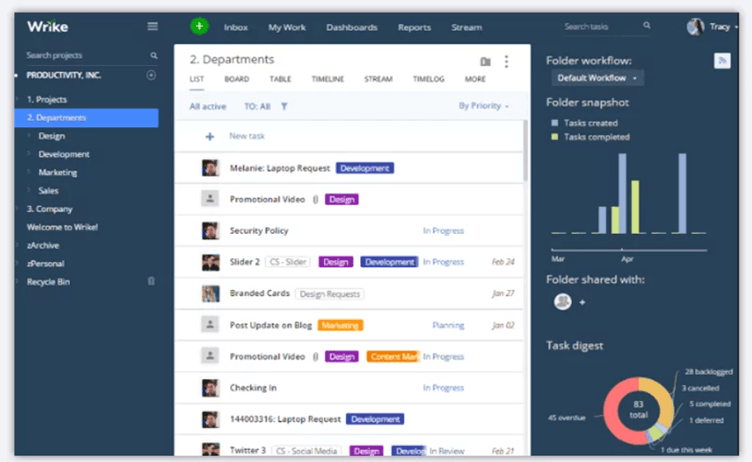Add new item next to PRODUCTIVITY, INC.

(x=151, y=75)
